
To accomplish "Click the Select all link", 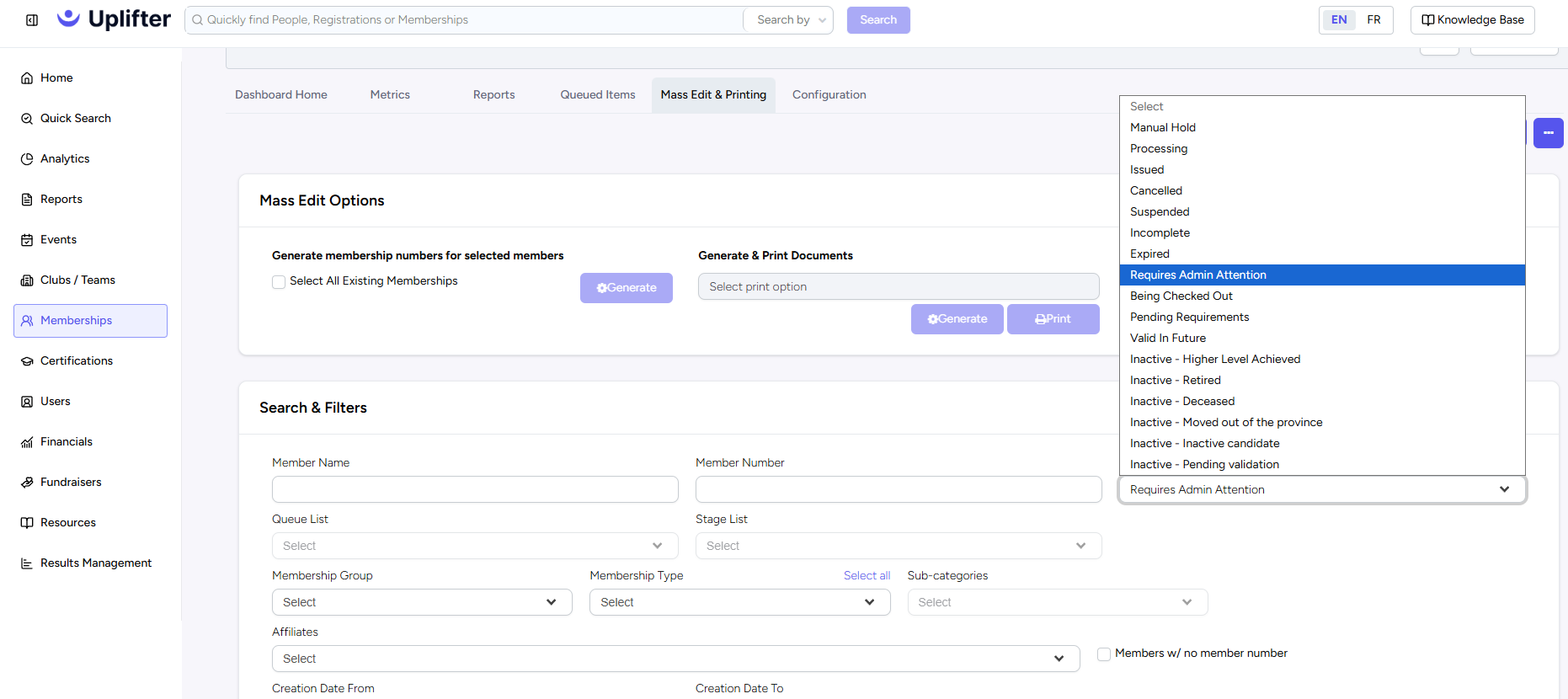I will (867, 575).
